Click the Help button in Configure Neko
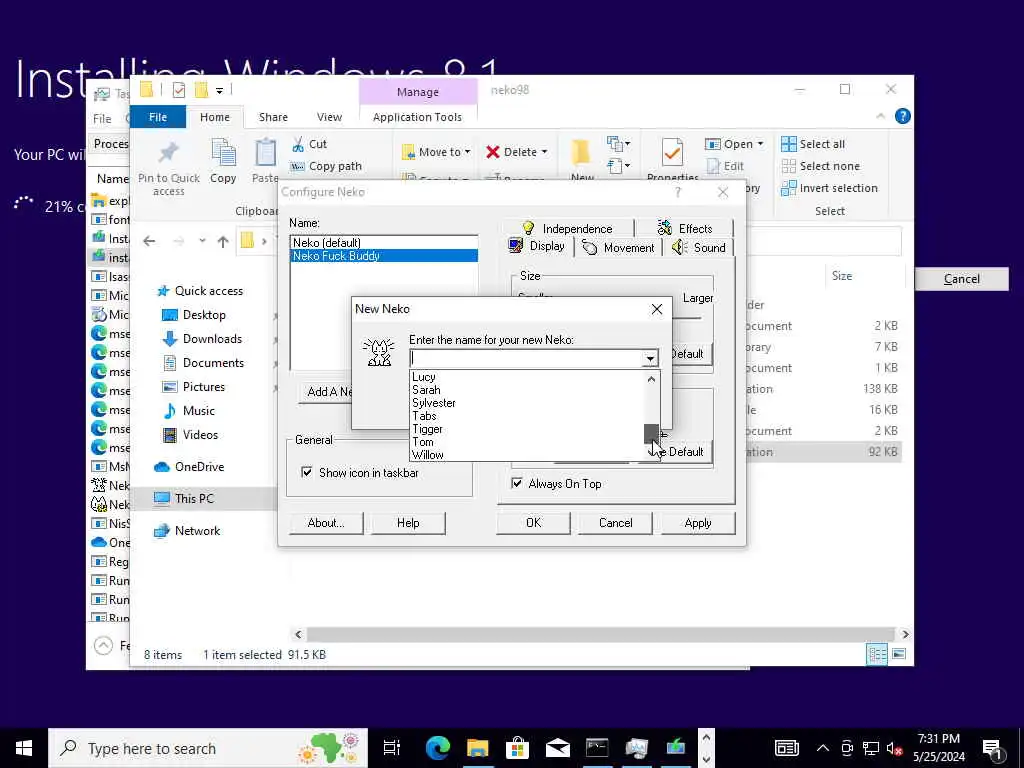 click(408, 522)
